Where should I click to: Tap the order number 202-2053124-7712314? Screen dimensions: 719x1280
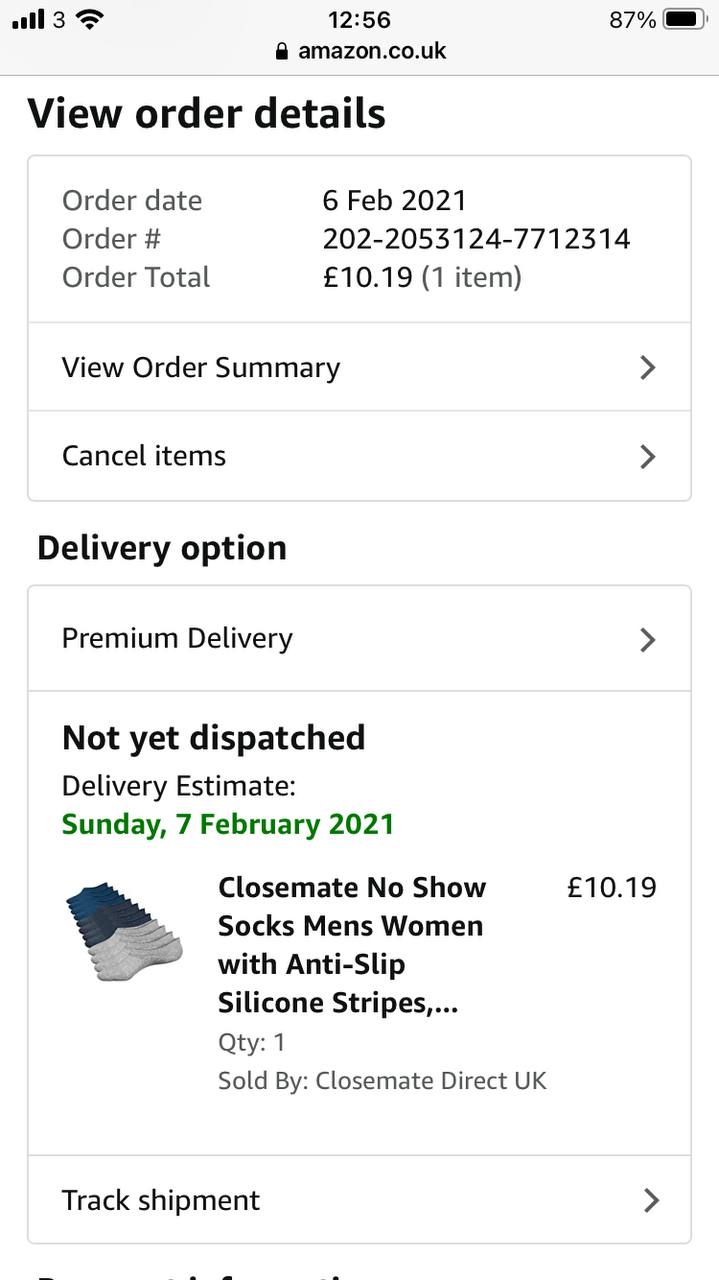click(x=476, y=239)
